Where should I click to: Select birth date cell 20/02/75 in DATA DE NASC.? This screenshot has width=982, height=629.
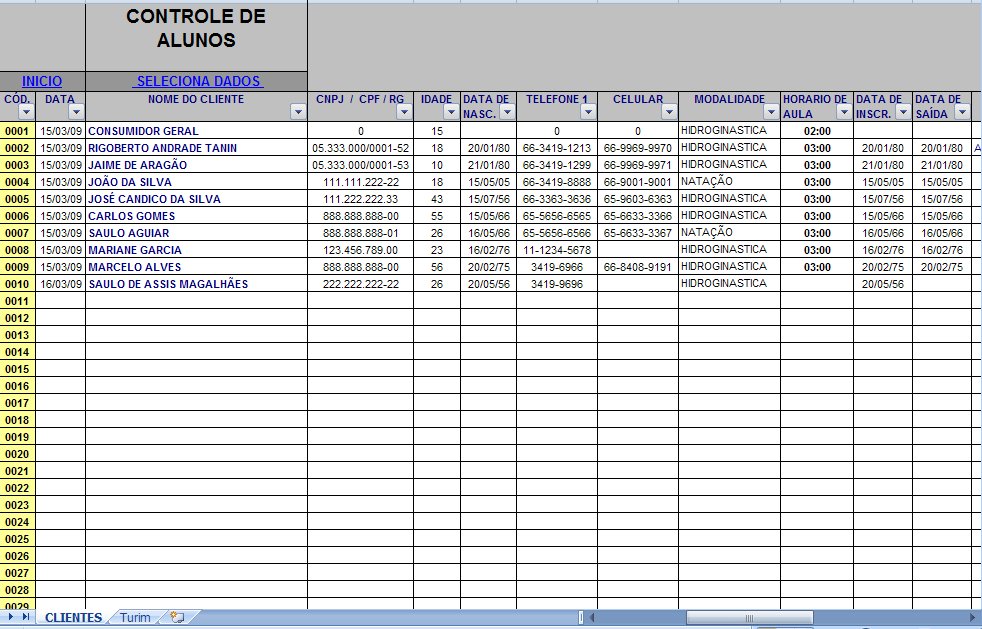point(488,266)
